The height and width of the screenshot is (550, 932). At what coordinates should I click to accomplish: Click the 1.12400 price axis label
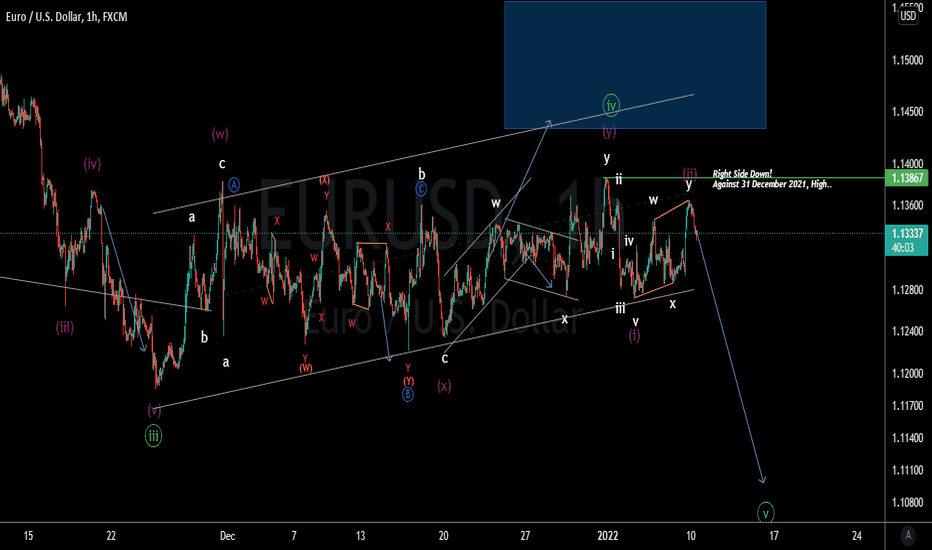(908, 331)
